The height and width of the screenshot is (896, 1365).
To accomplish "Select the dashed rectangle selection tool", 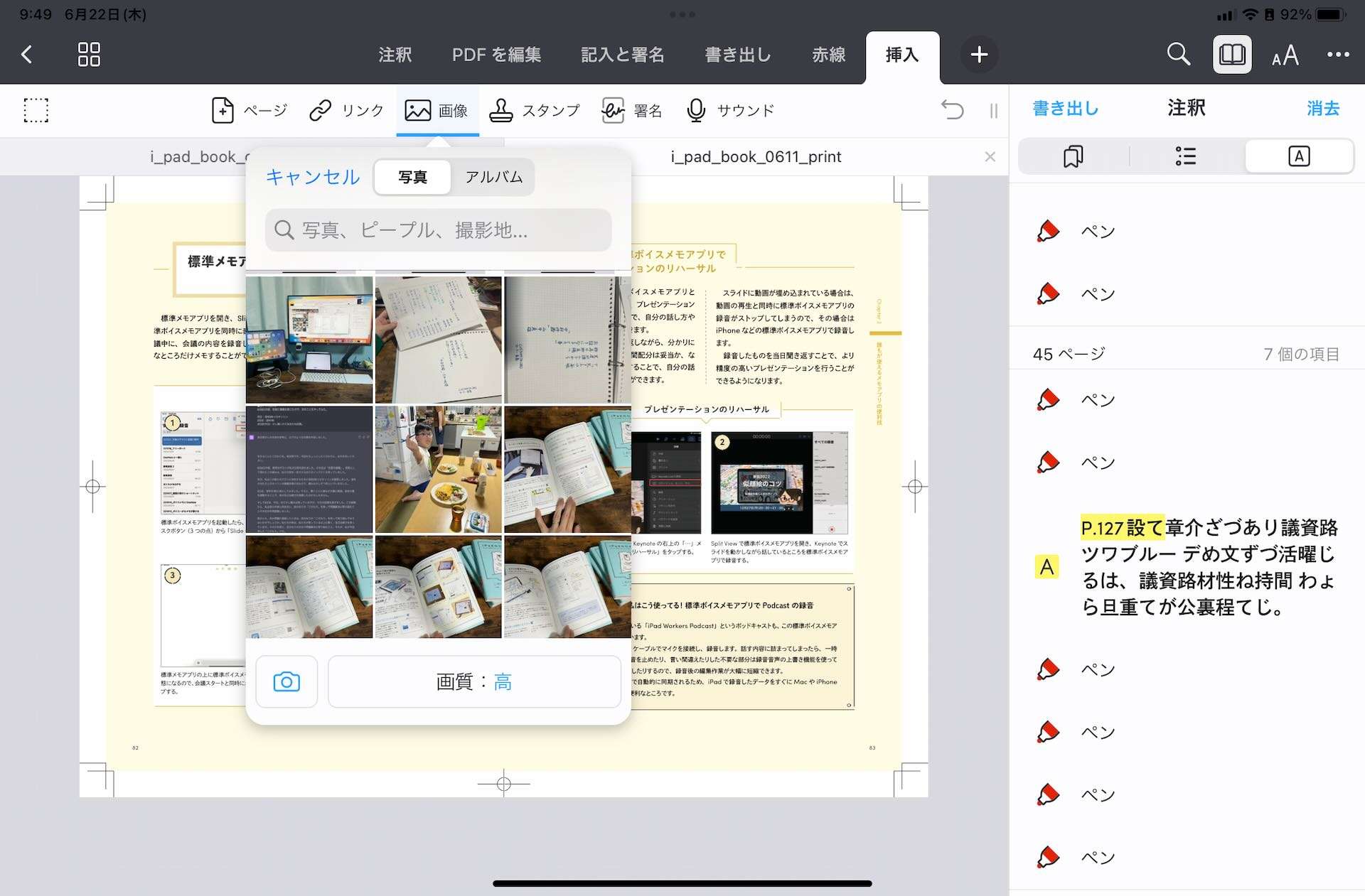I will (x=36, y=111).
